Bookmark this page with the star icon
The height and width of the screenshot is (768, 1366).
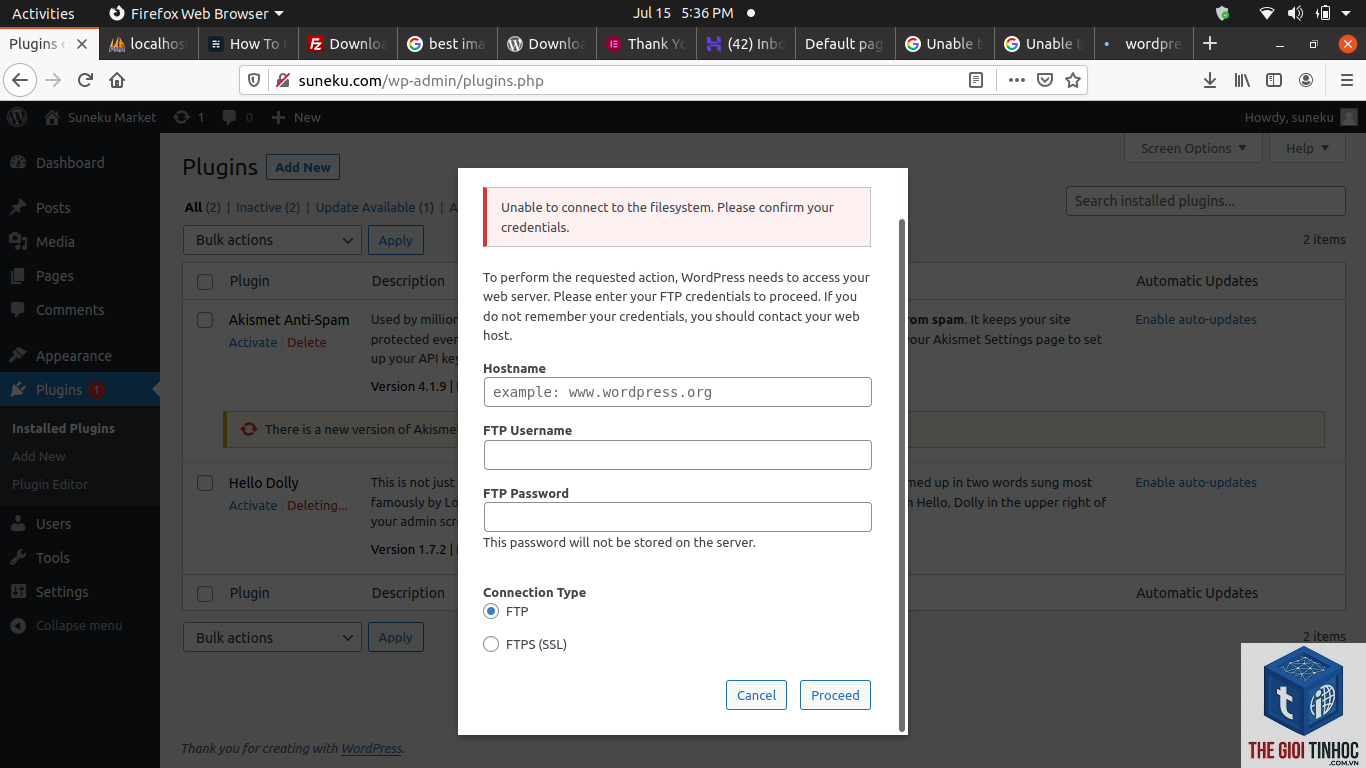tap(1073, 80)
